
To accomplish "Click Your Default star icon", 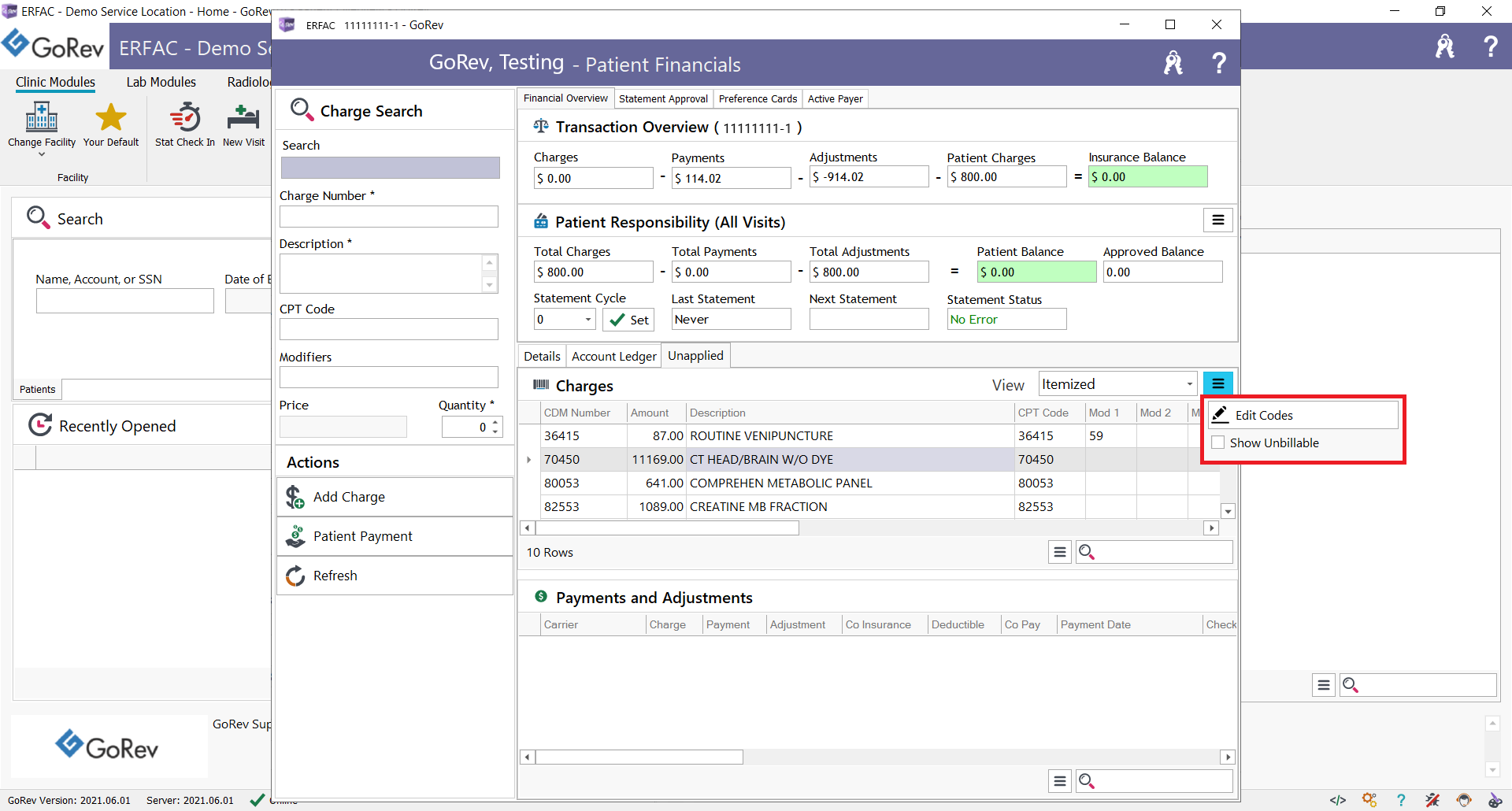I will [x=111, y=117].
